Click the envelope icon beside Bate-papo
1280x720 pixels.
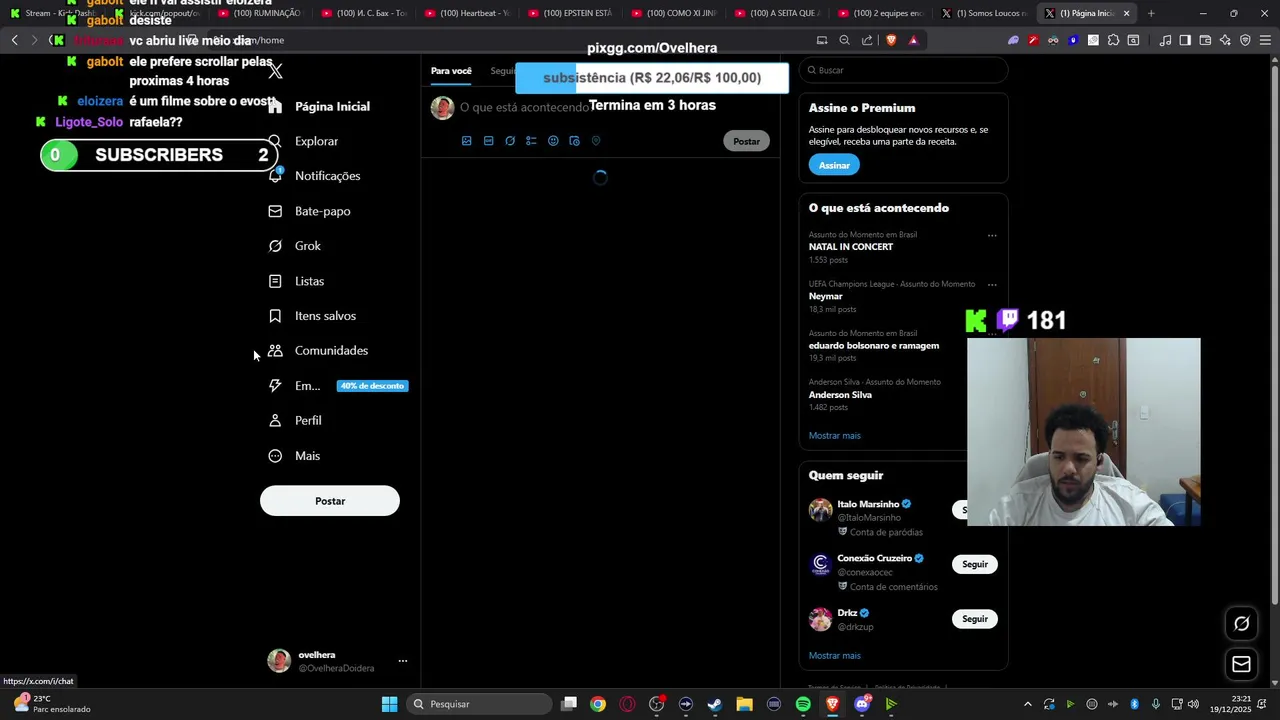pyautogui.click(x=275, y=211)
